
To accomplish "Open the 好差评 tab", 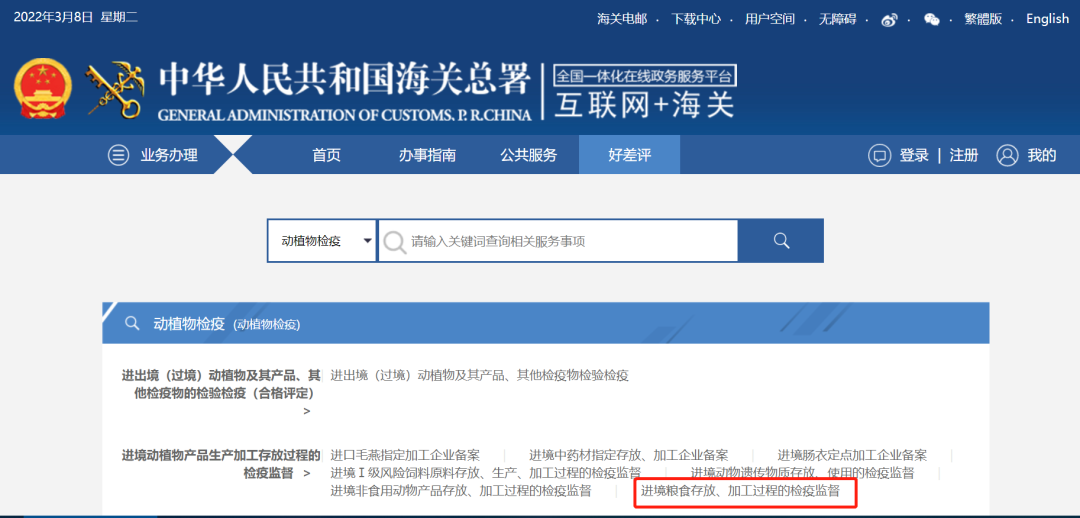I will [629, 155].
